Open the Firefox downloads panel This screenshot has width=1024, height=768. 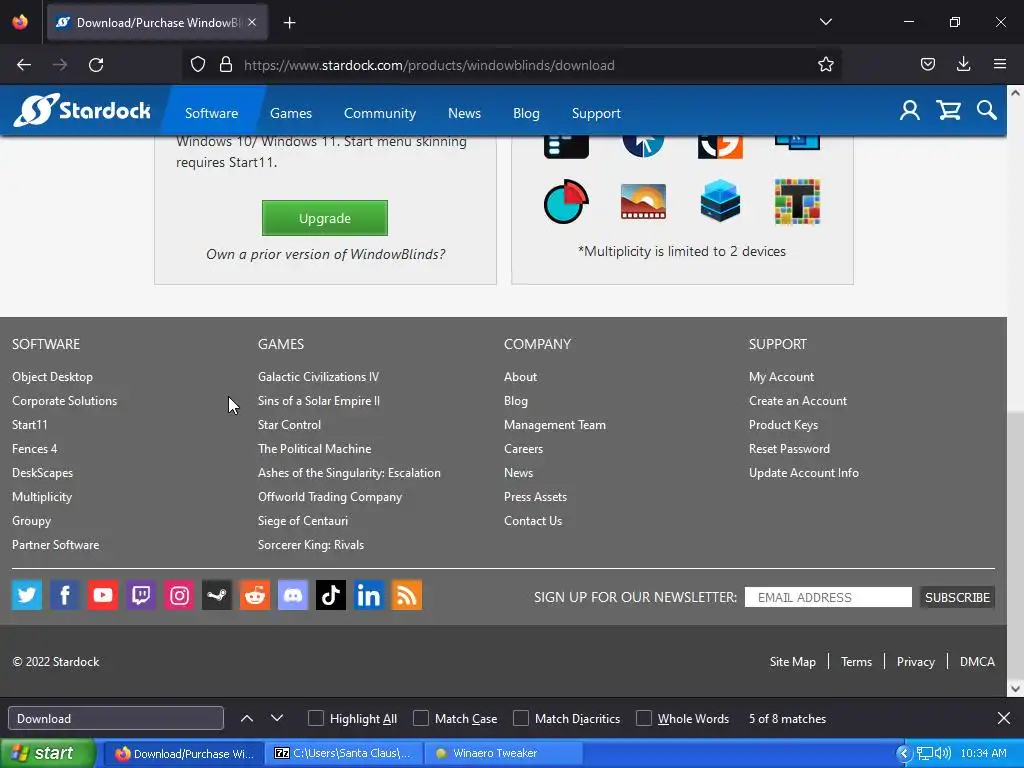coord(963,64)
